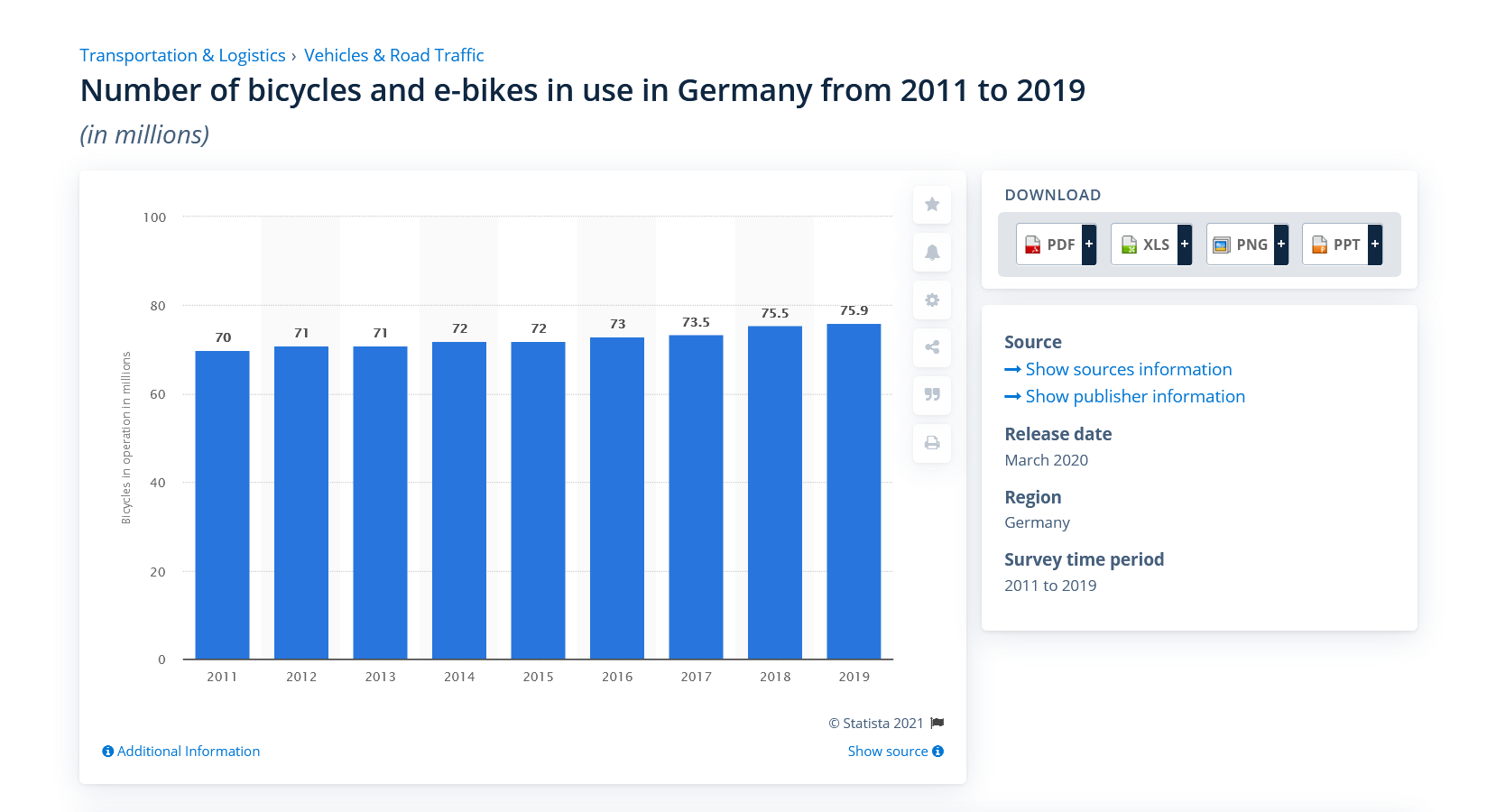
Task: Show publisher information
Action: tap(1135, 396)
